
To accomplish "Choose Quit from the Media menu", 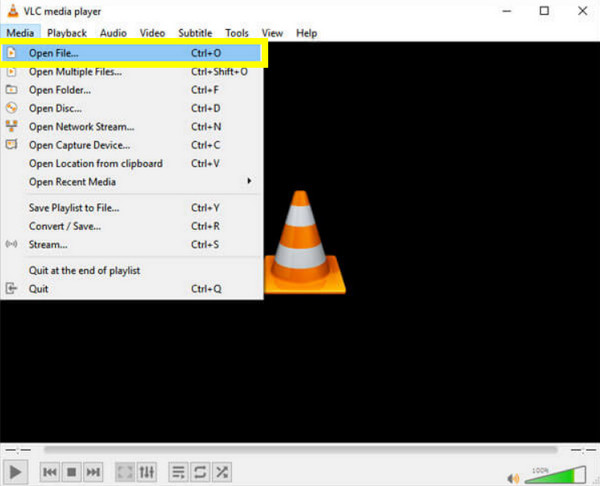I will pyautogui.click(x=132, y=289).
